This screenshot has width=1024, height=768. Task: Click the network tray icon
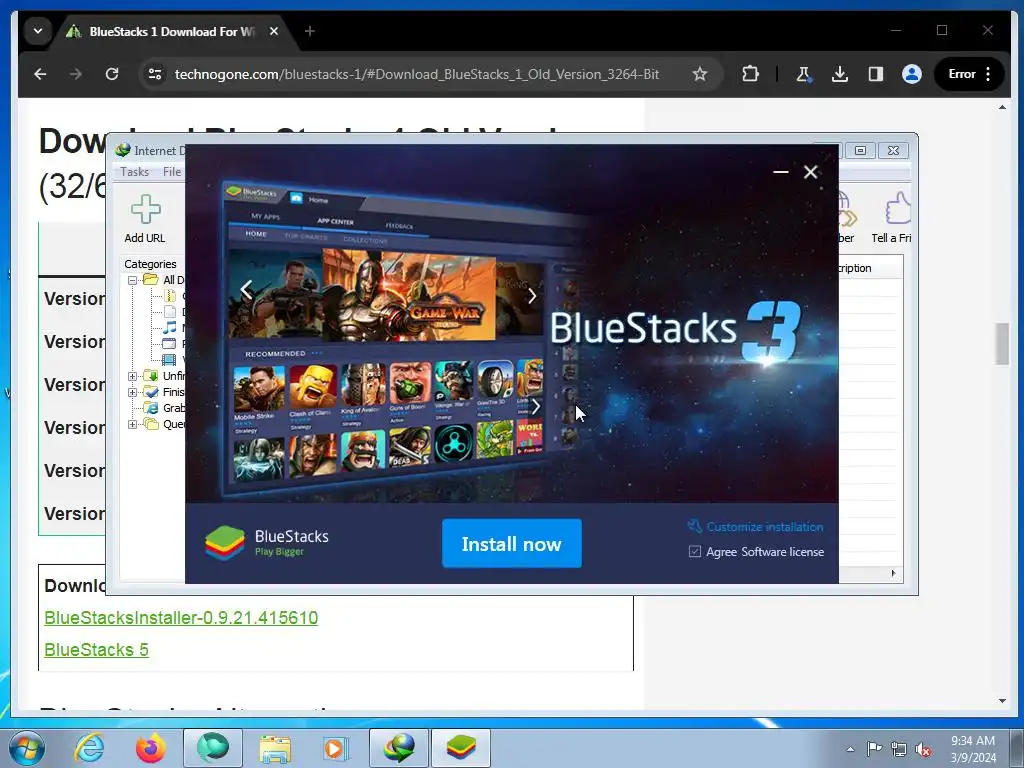click(x=899, y=749)
